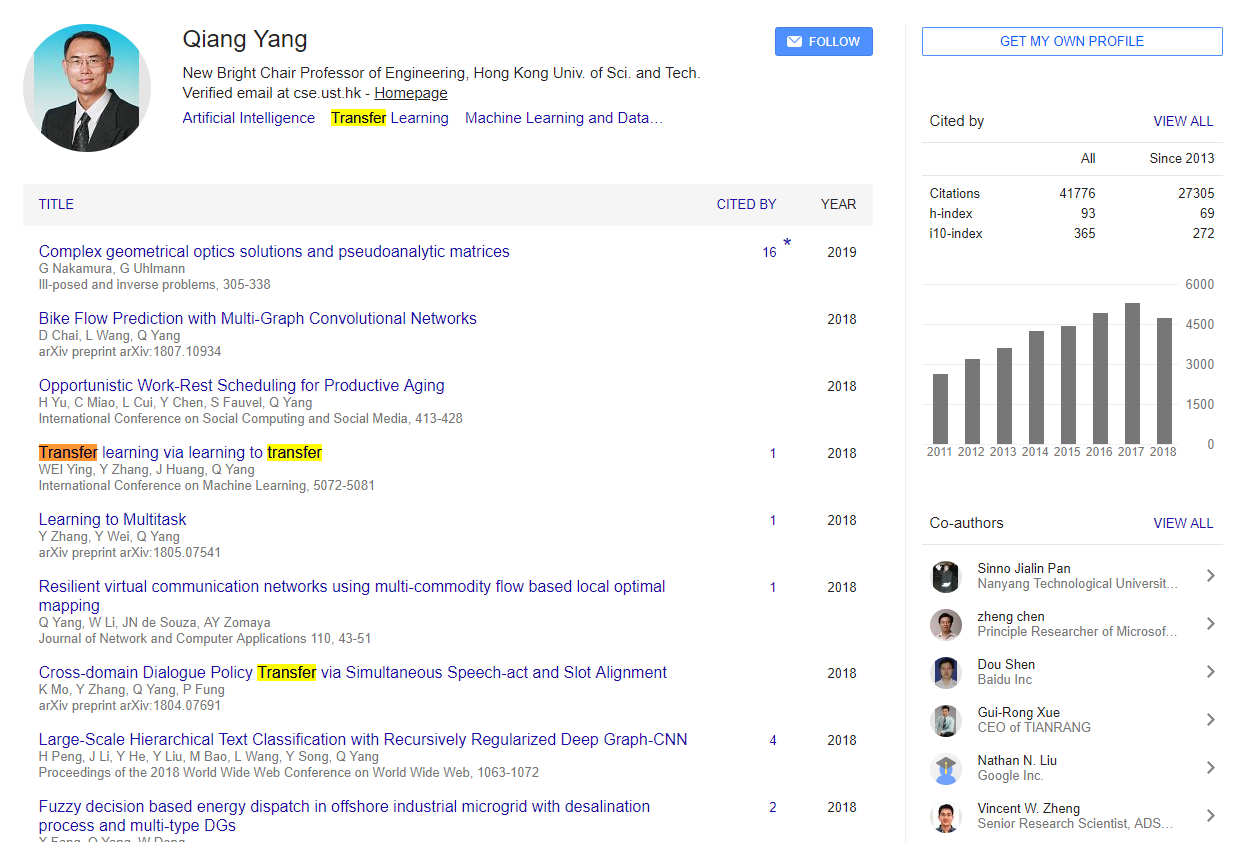The image size is (1248, 842).
Task: View all co-authors list
Action: click(1183, 523)
